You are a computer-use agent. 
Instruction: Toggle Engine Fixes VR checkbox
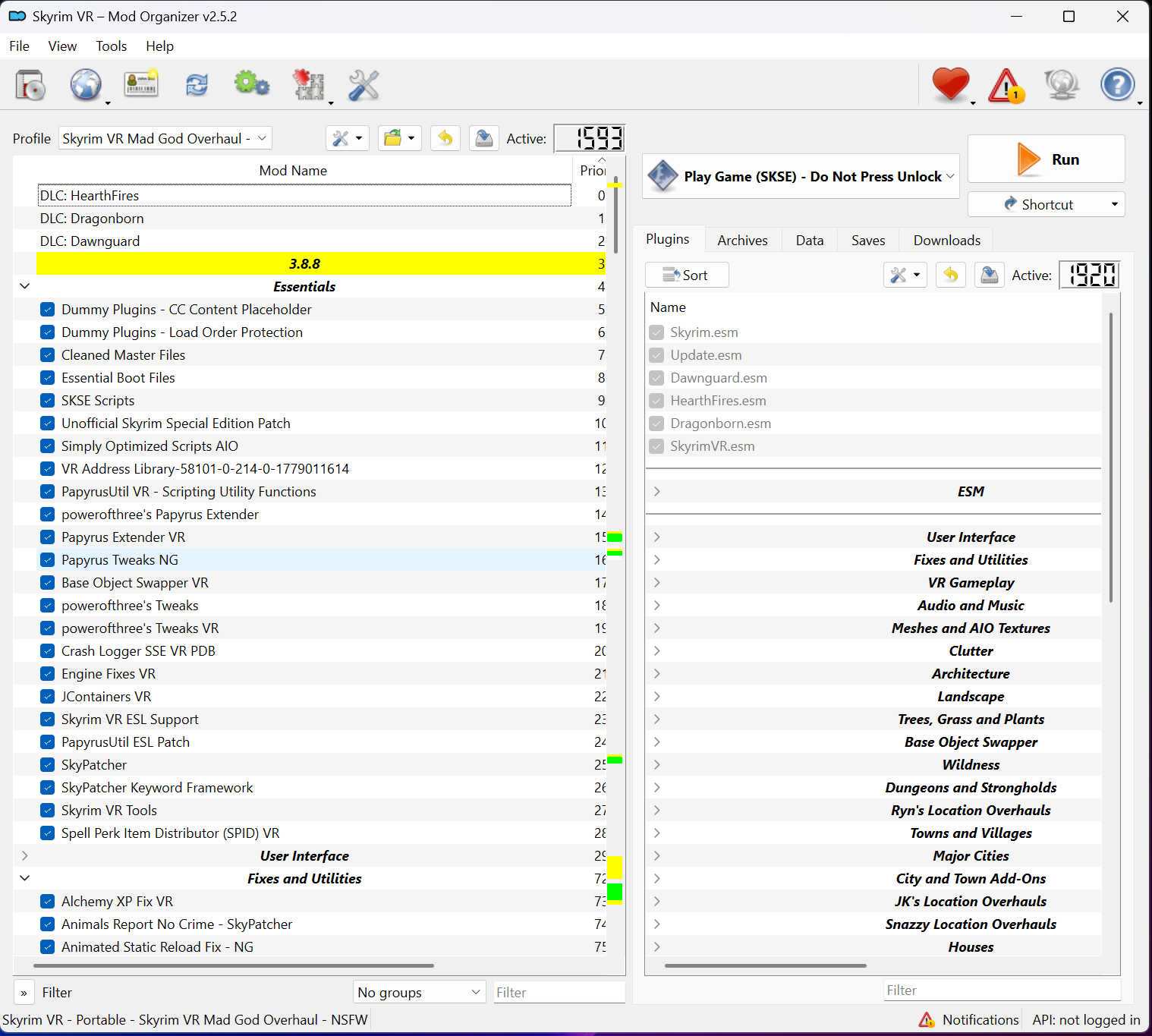pyautogui.click(x=47, y=674)
